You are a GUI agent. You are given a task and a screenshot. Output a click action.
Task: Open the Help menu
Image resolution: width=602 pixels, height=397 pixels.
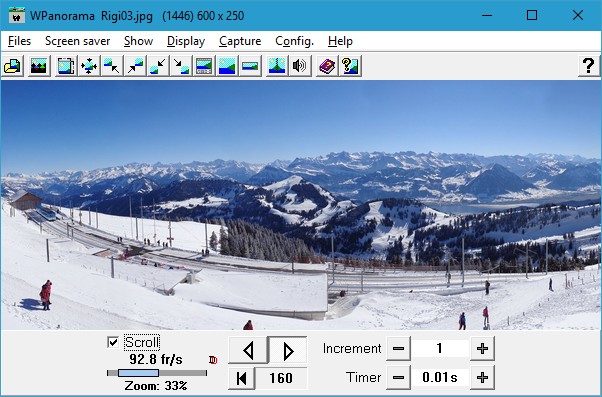click(340, 41)
